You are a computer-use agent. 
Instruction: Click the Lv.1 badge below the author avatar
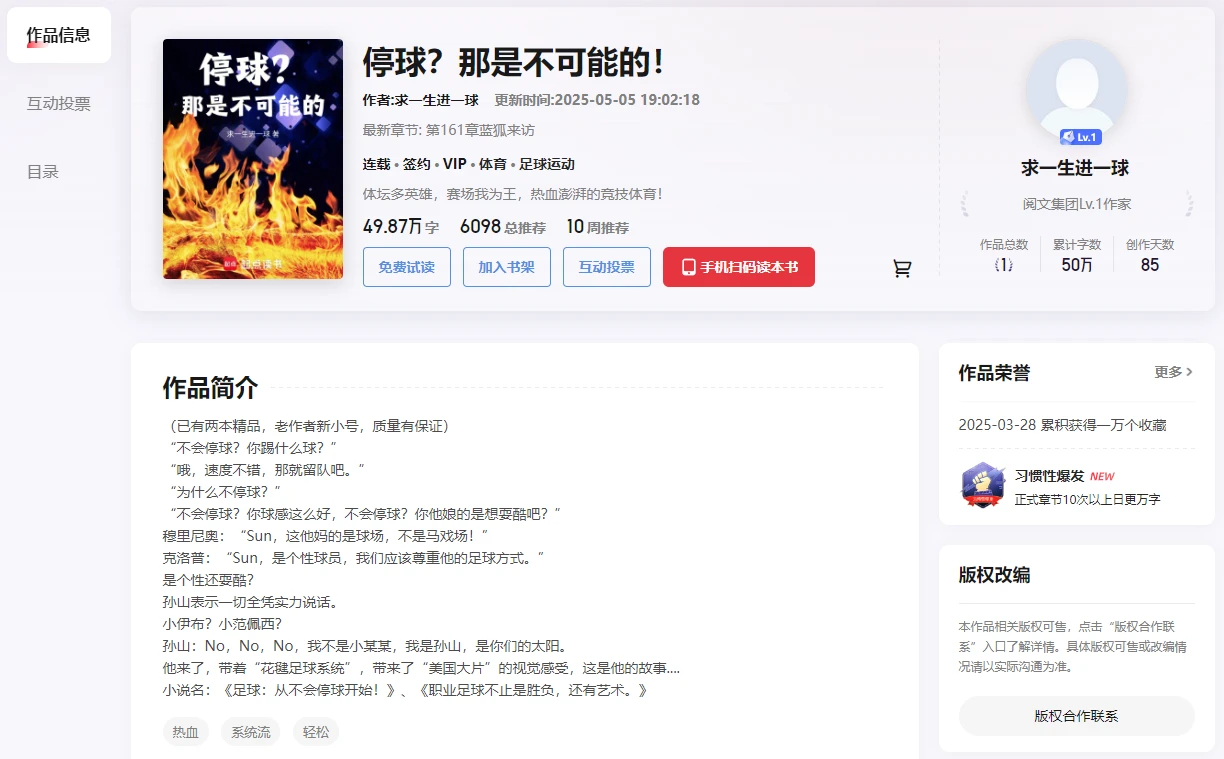(x=1082, y=139)
